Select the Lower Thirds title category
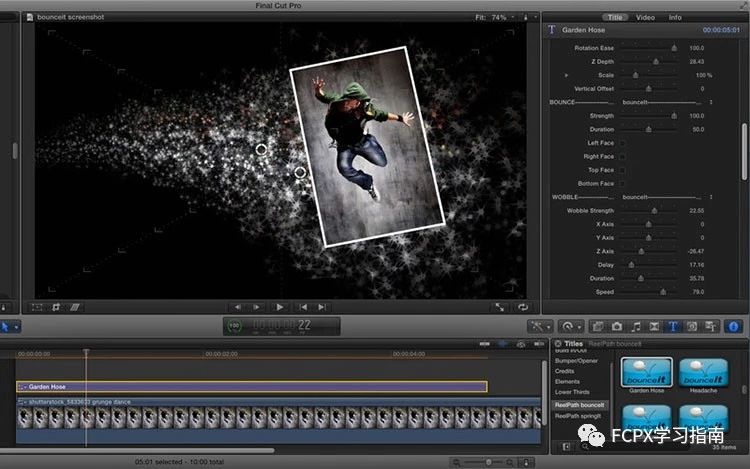750x469 pixels. pos(572,392)
